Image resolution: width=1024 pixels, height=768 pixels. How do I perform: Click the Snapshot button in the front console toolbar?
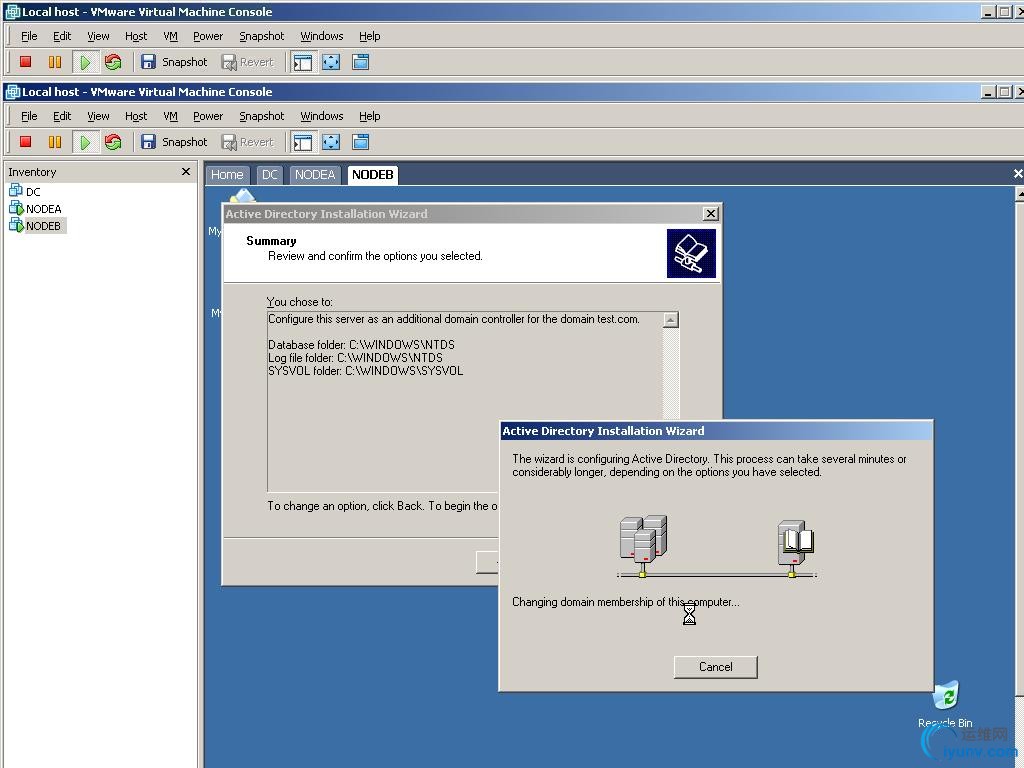click(174, 142)
